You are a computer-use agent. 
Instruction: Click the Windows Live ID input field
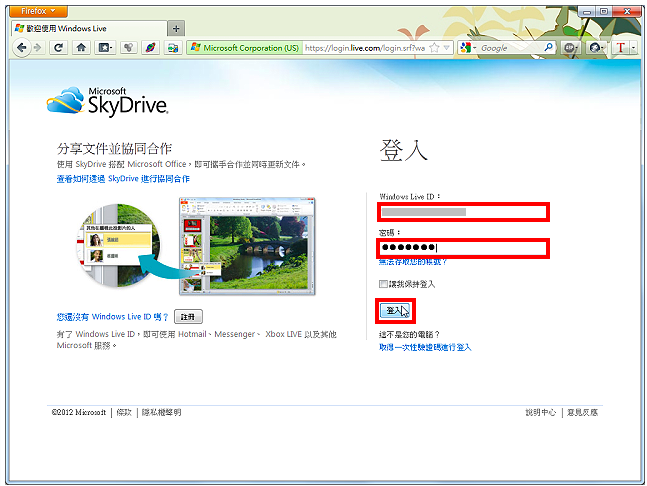click(463, 212)
